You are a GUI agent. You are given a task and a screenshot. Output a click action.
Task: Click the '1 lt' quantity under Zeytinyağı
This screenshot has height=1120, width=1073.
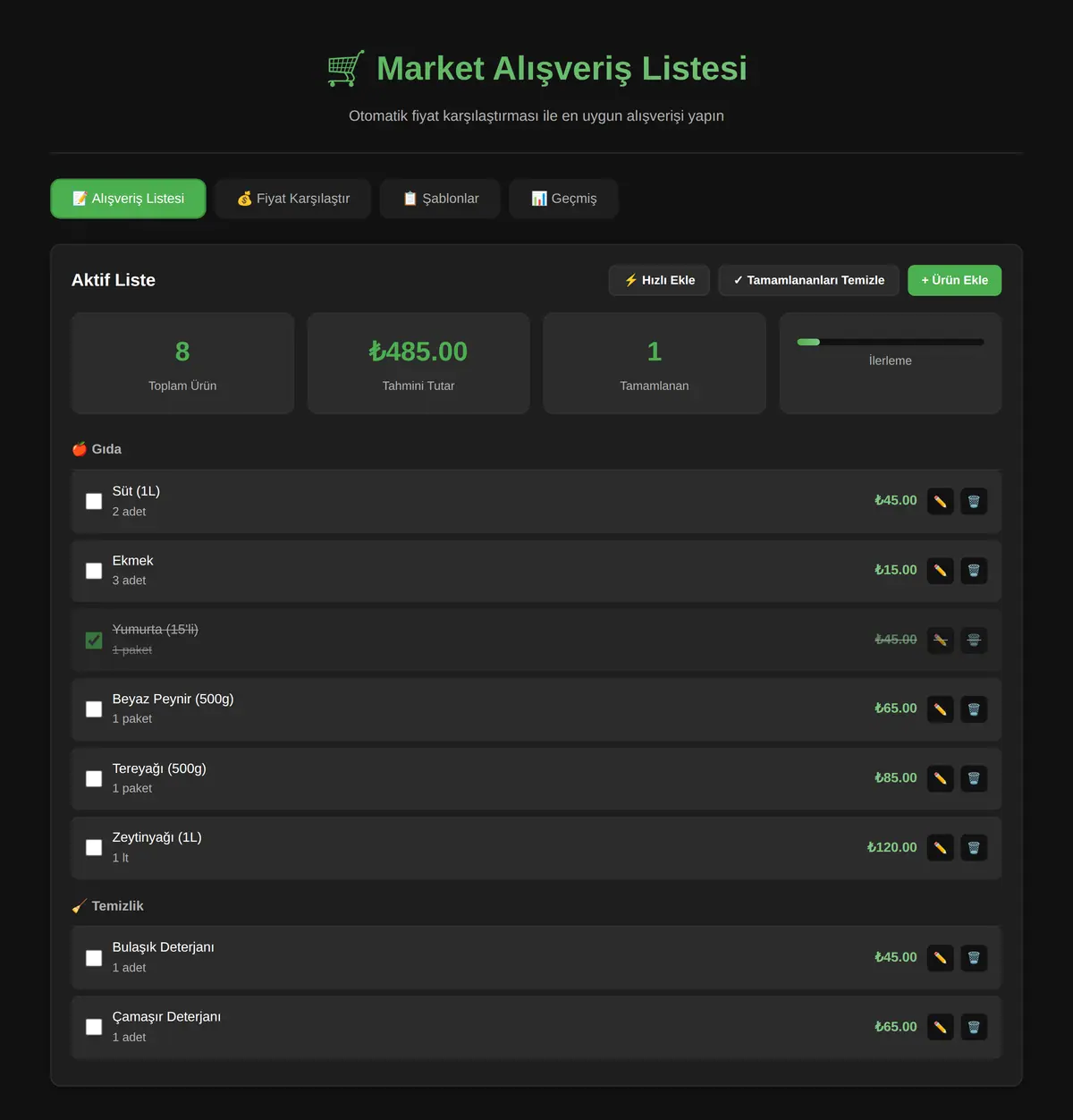click(x=120, y=858)
